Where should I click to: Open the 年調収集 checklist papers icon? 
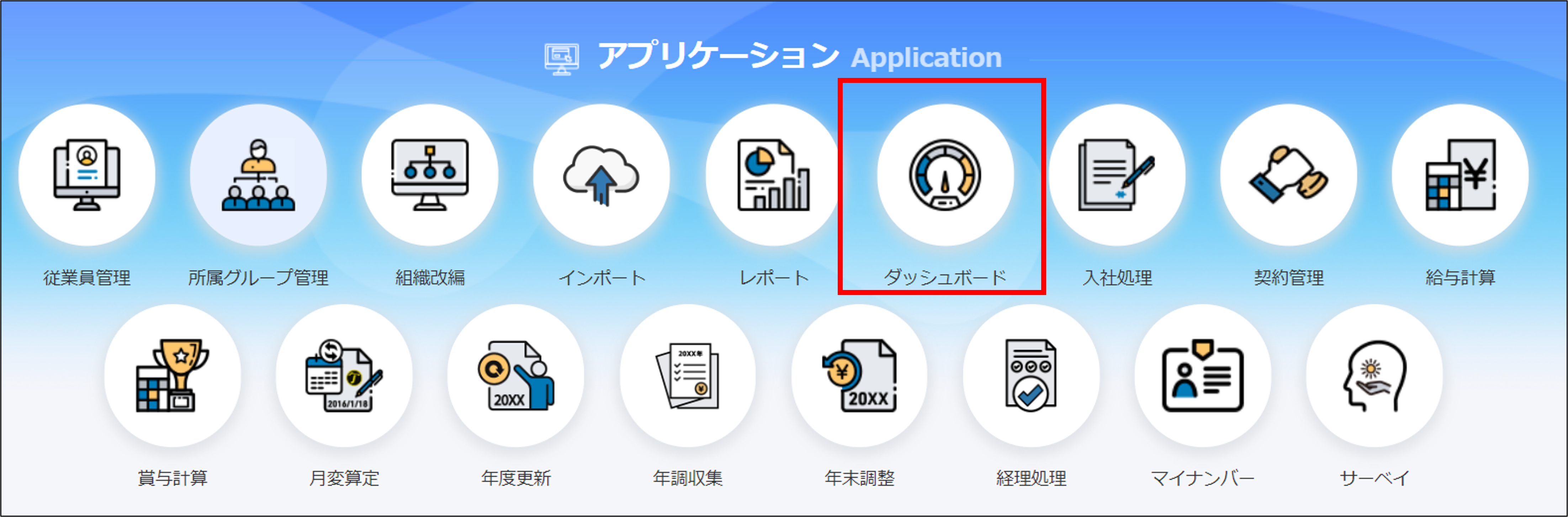[x=687, y=376]
